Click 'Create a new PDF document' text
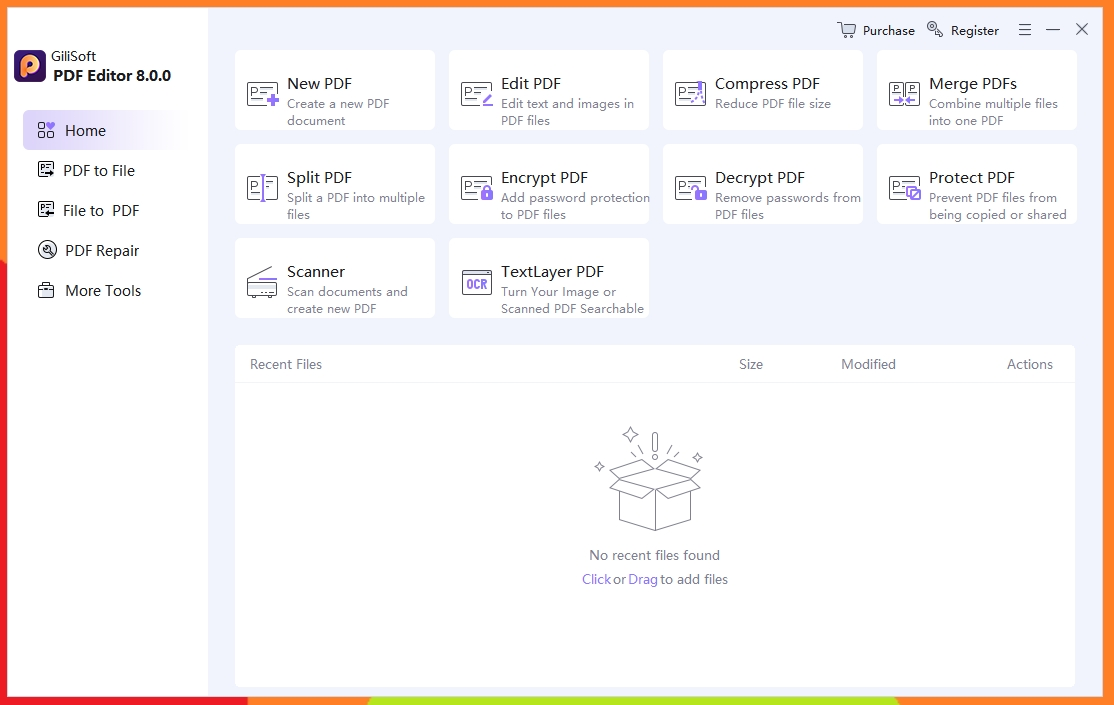This screenshot has width=1114, height=705. [338, 112]
